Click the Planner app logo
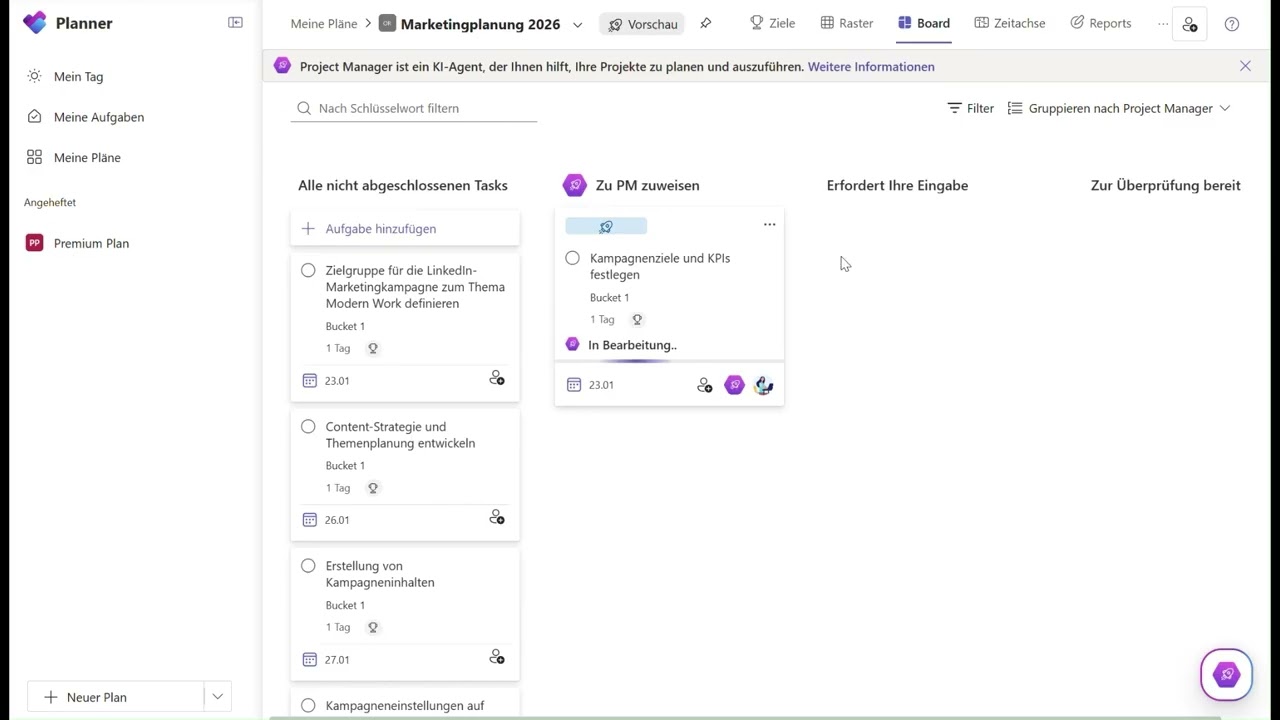The width and height of the screenshot is (1280, 720). pos(35,22)
